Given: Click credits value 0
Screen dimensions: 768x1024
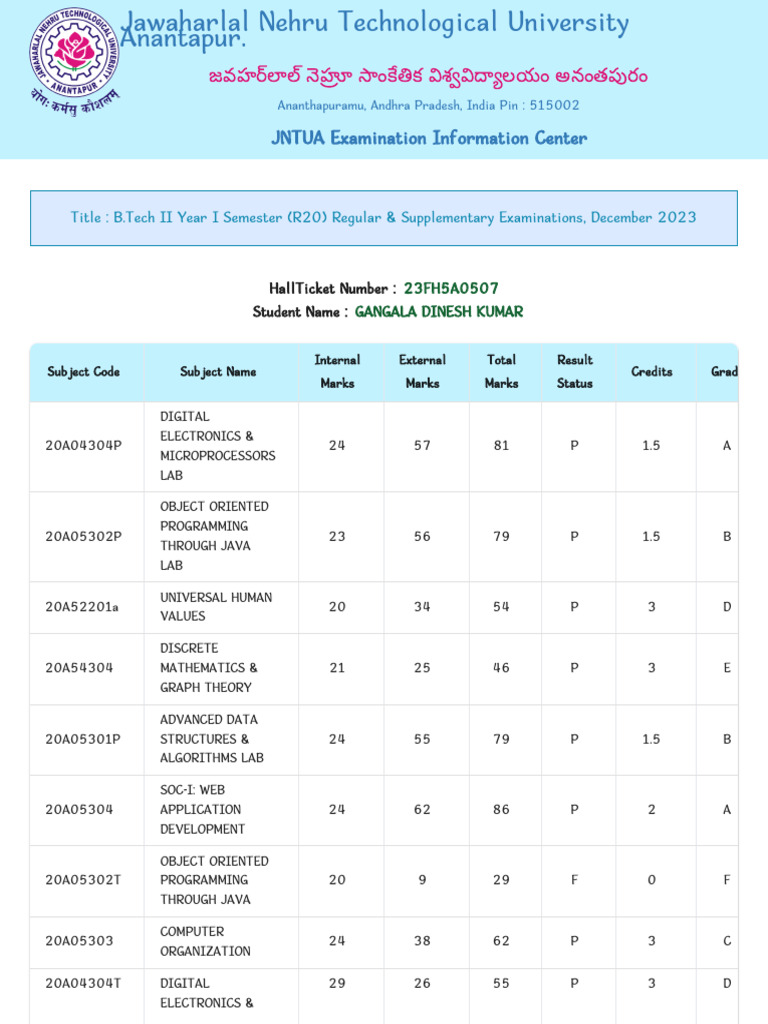Looking at the screenshot, I should coord(652,880).
